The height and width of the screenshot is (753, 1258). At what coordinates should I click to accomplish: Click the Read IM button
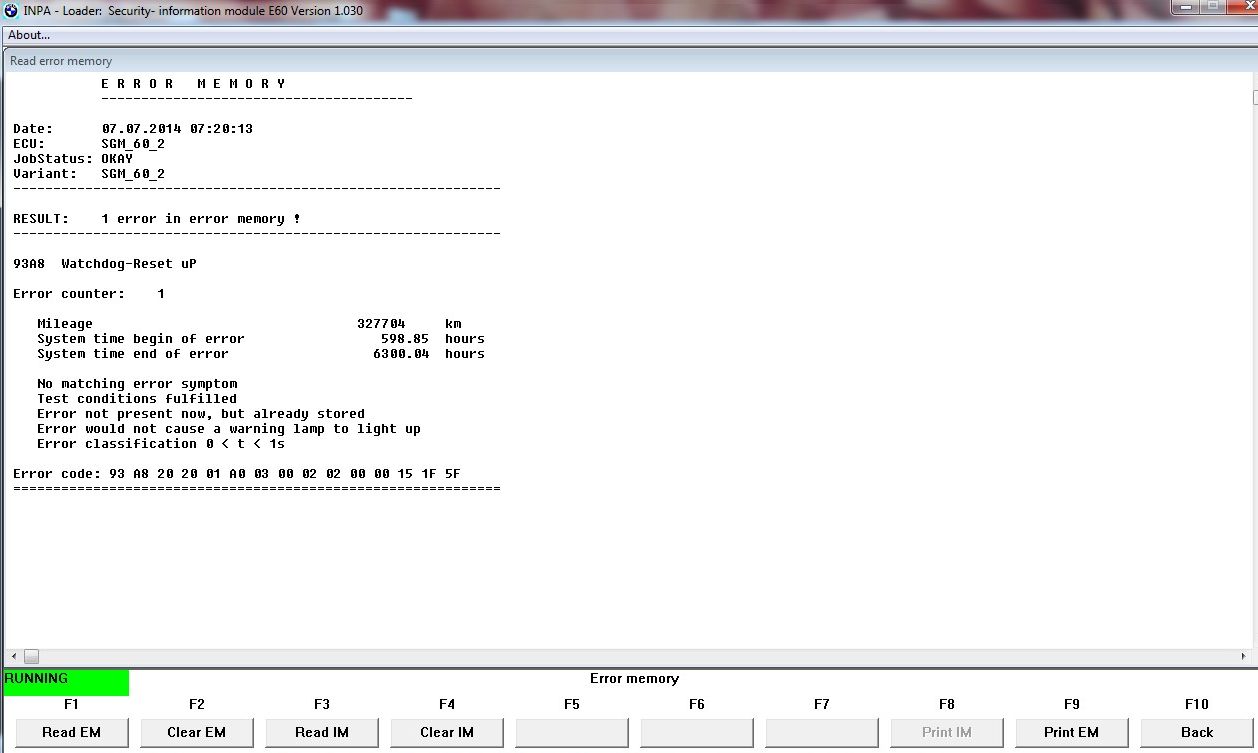click(321, 732)
